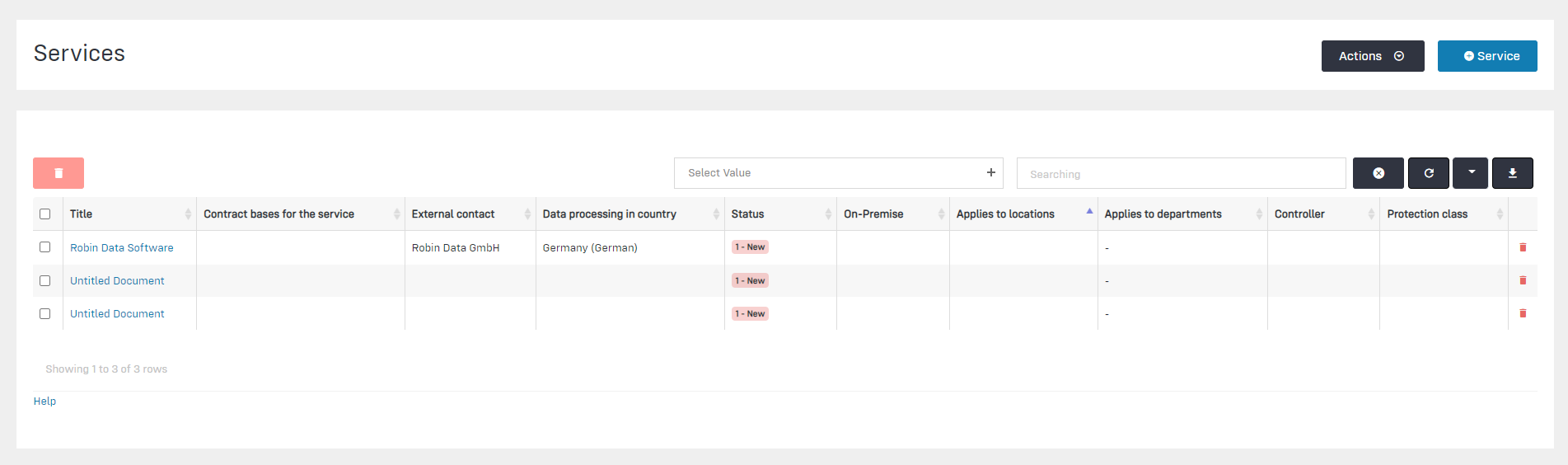Download the services table export
This screenshot has width=1568, height=465.
(1512, 173)
